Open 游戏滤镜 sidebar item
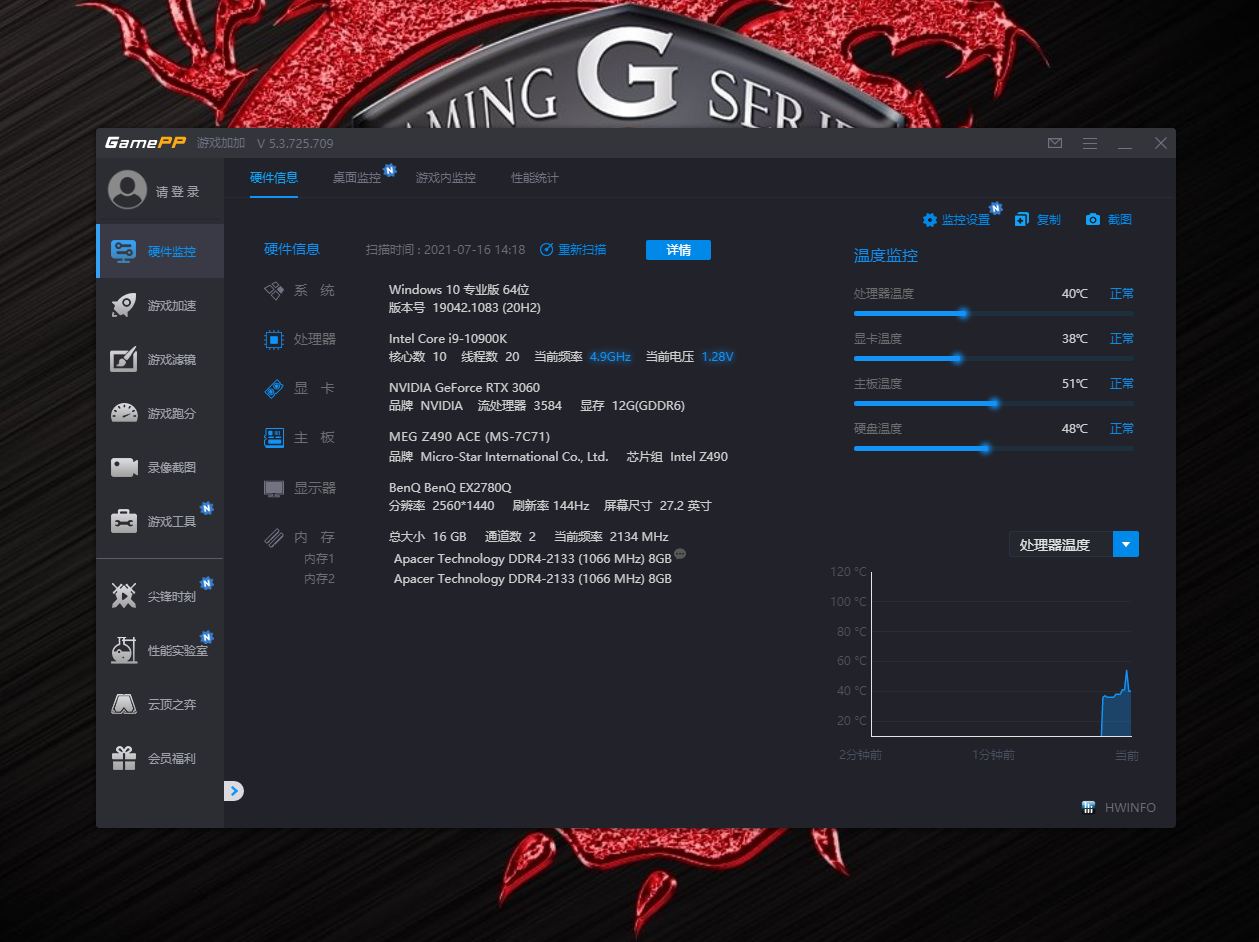 click(160, 359)
